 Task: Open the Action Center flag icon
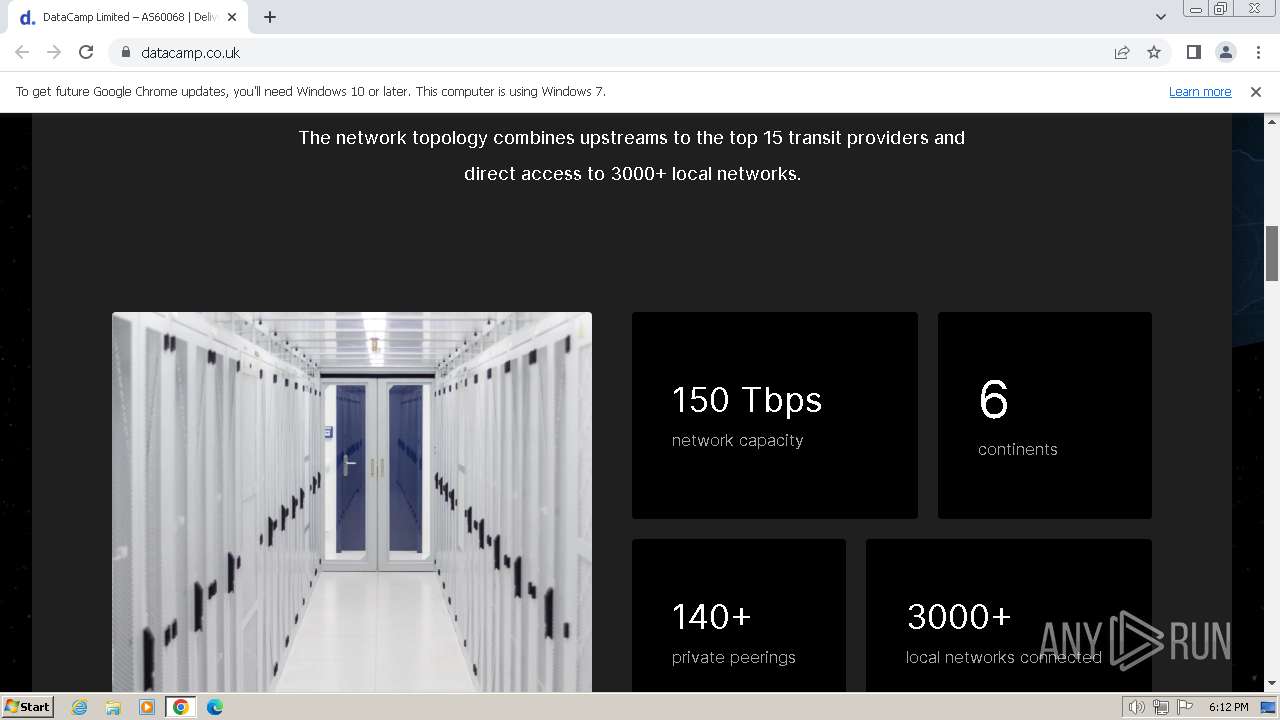click(x=1183, y=707)
